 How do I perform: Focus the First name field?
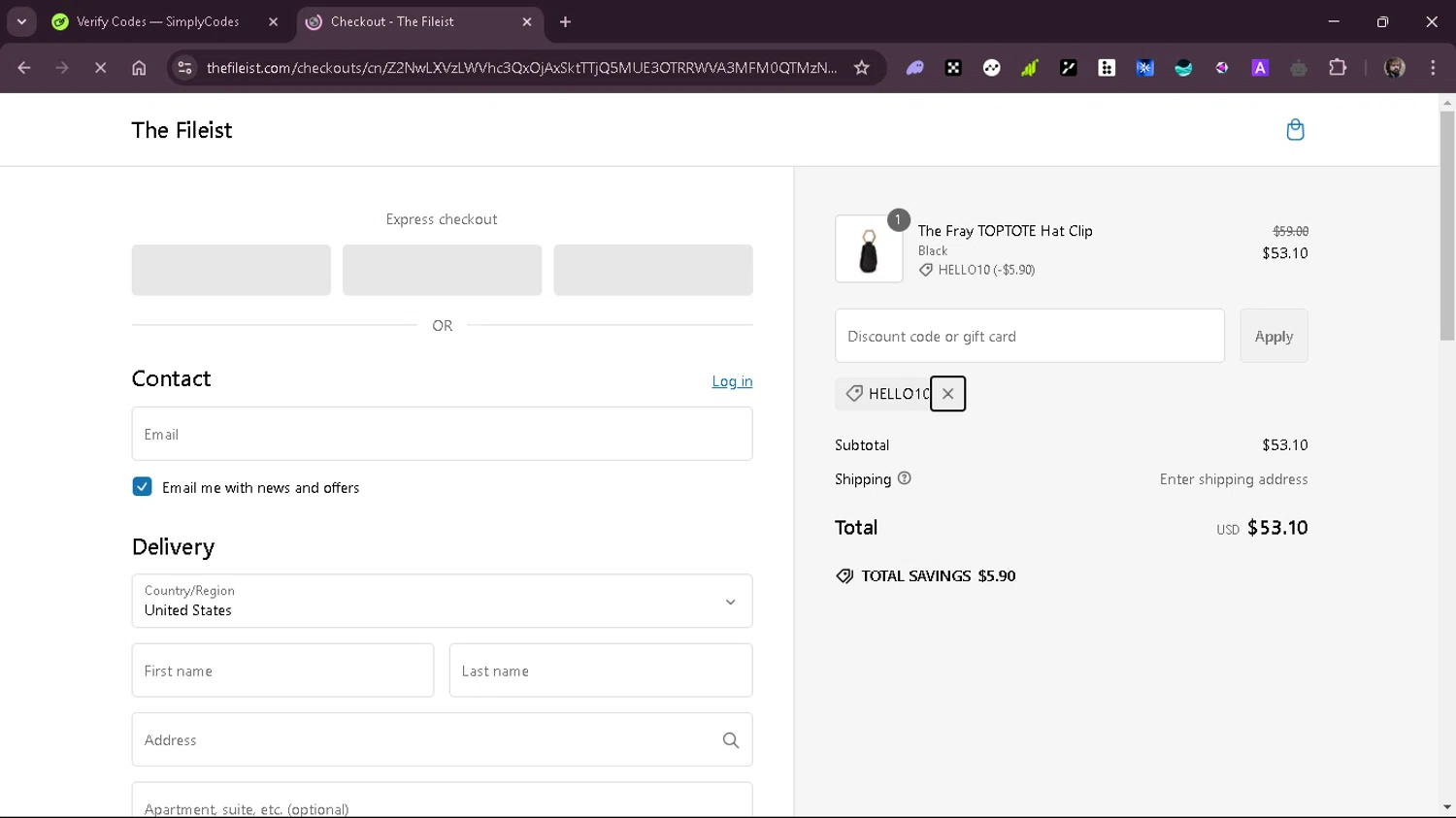click(282, 671)
